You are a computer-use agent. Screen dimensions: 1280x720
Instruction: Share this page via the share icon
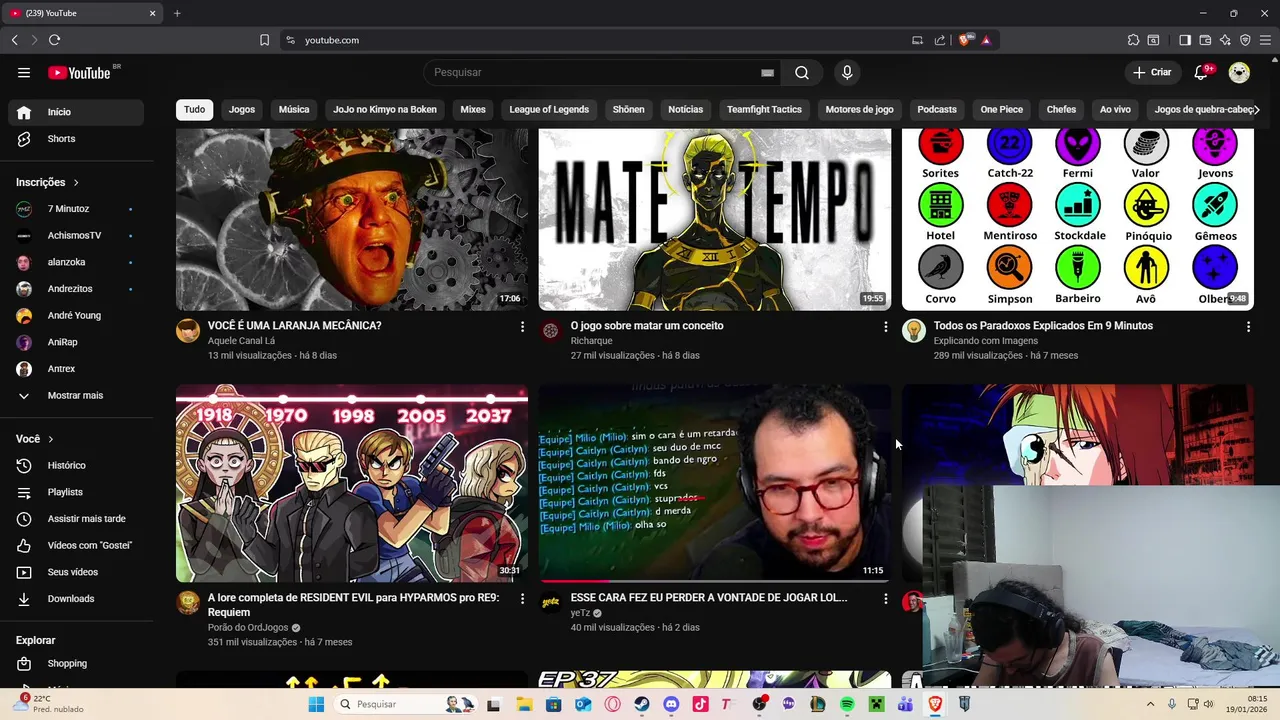pyautogui.click(x=940, y=40)
